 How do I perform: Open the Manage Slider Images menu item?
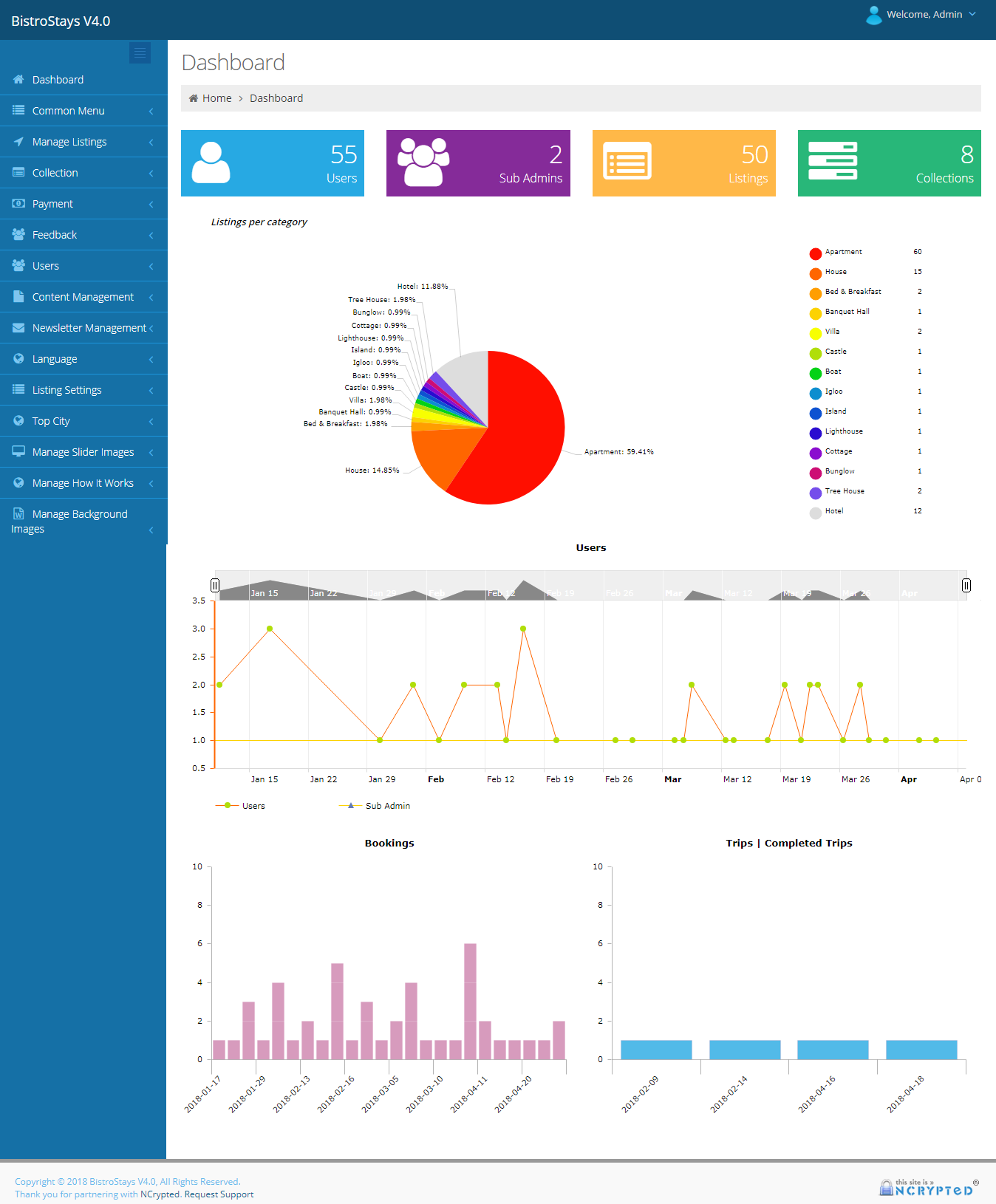click(x=83, y=452)
